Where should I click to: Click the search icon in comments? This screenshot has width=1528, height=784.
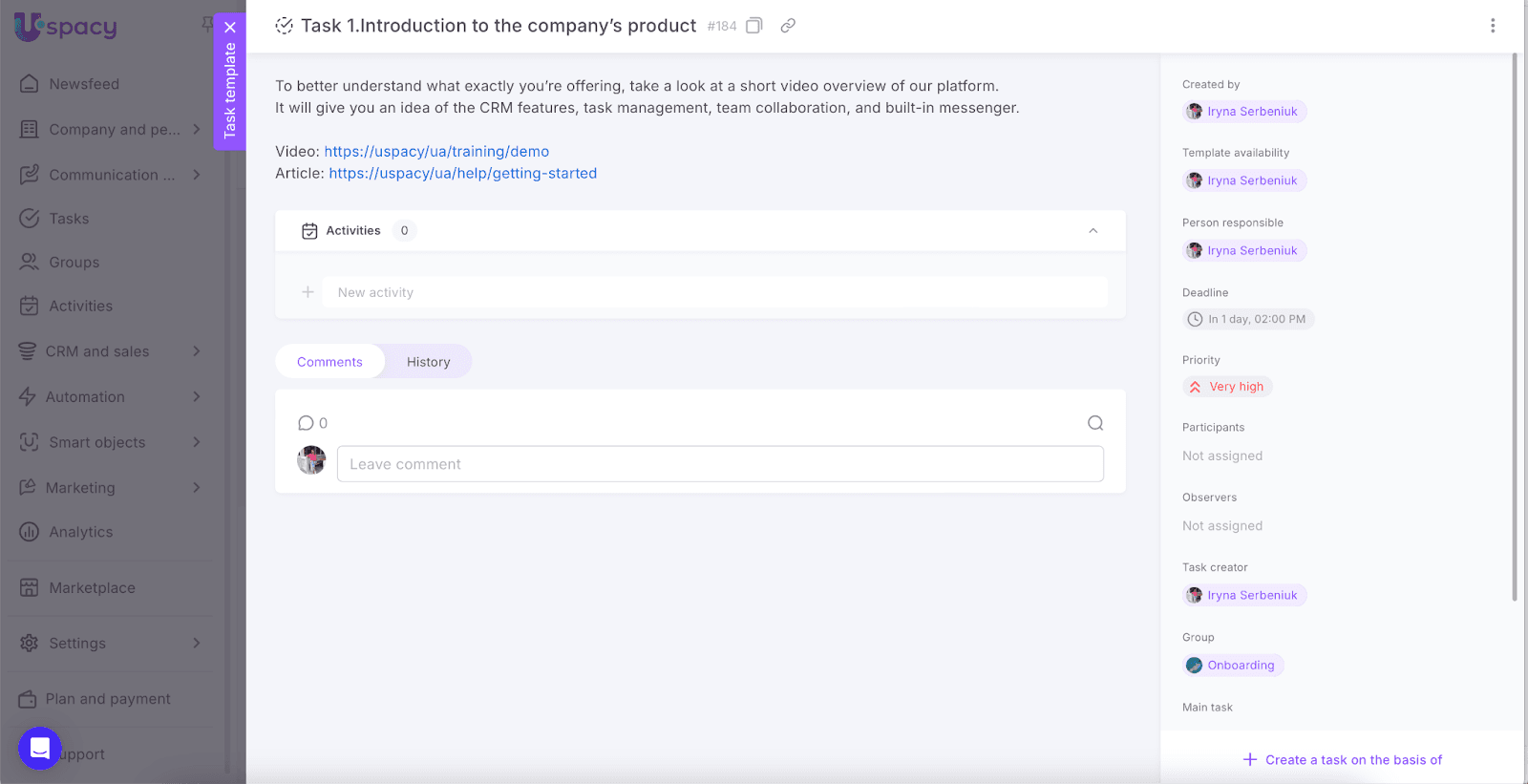pyautogui.click(x=1095, y=423)
